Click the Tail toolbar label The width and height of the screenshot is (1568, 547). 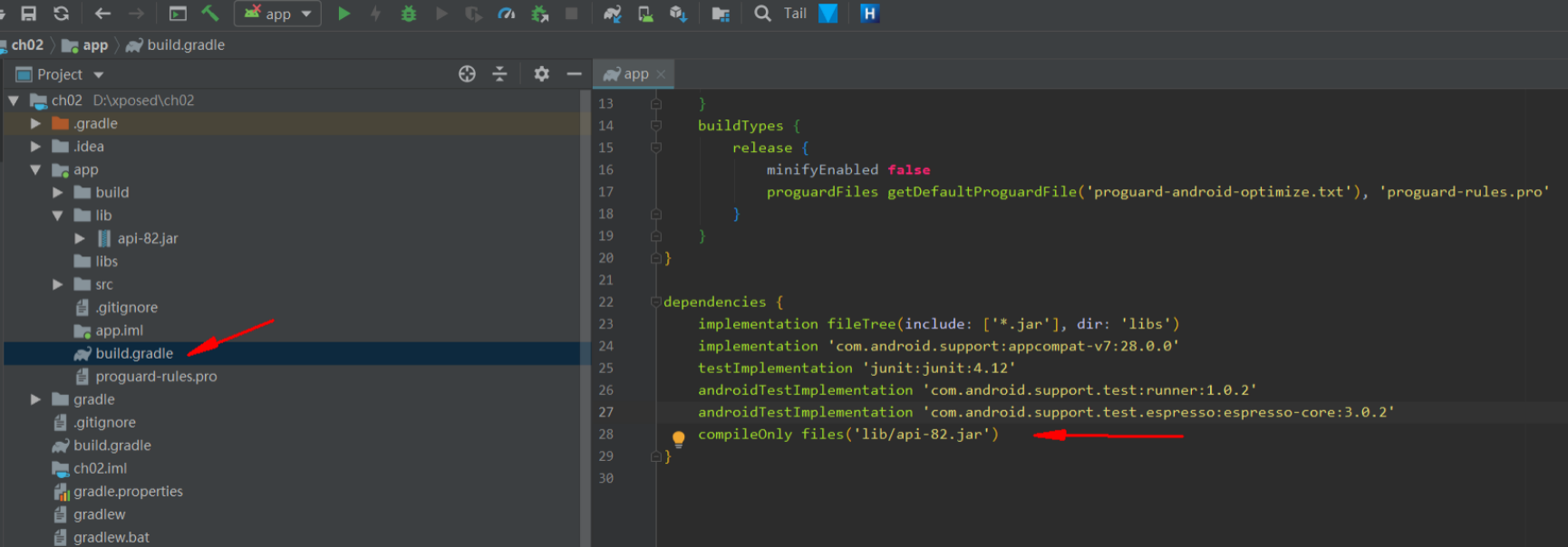pyautogui.click(x=795, y=14)
